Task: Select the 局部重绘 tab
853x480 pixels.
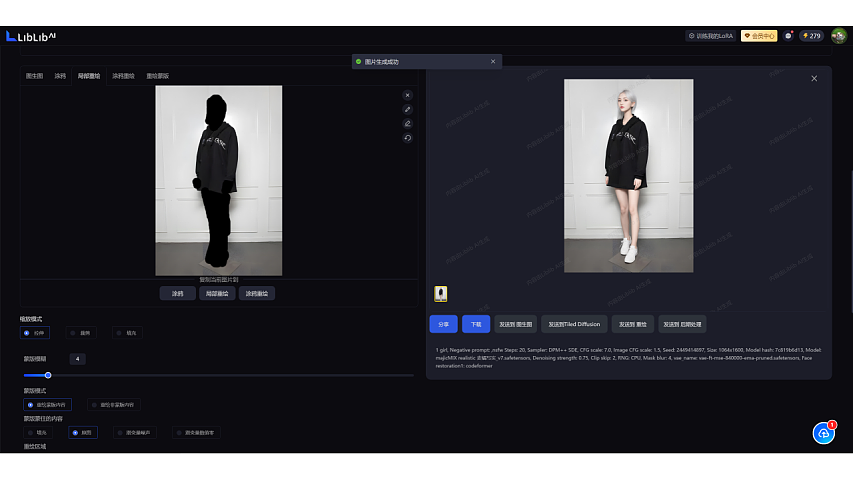Action: pos(89,76)
